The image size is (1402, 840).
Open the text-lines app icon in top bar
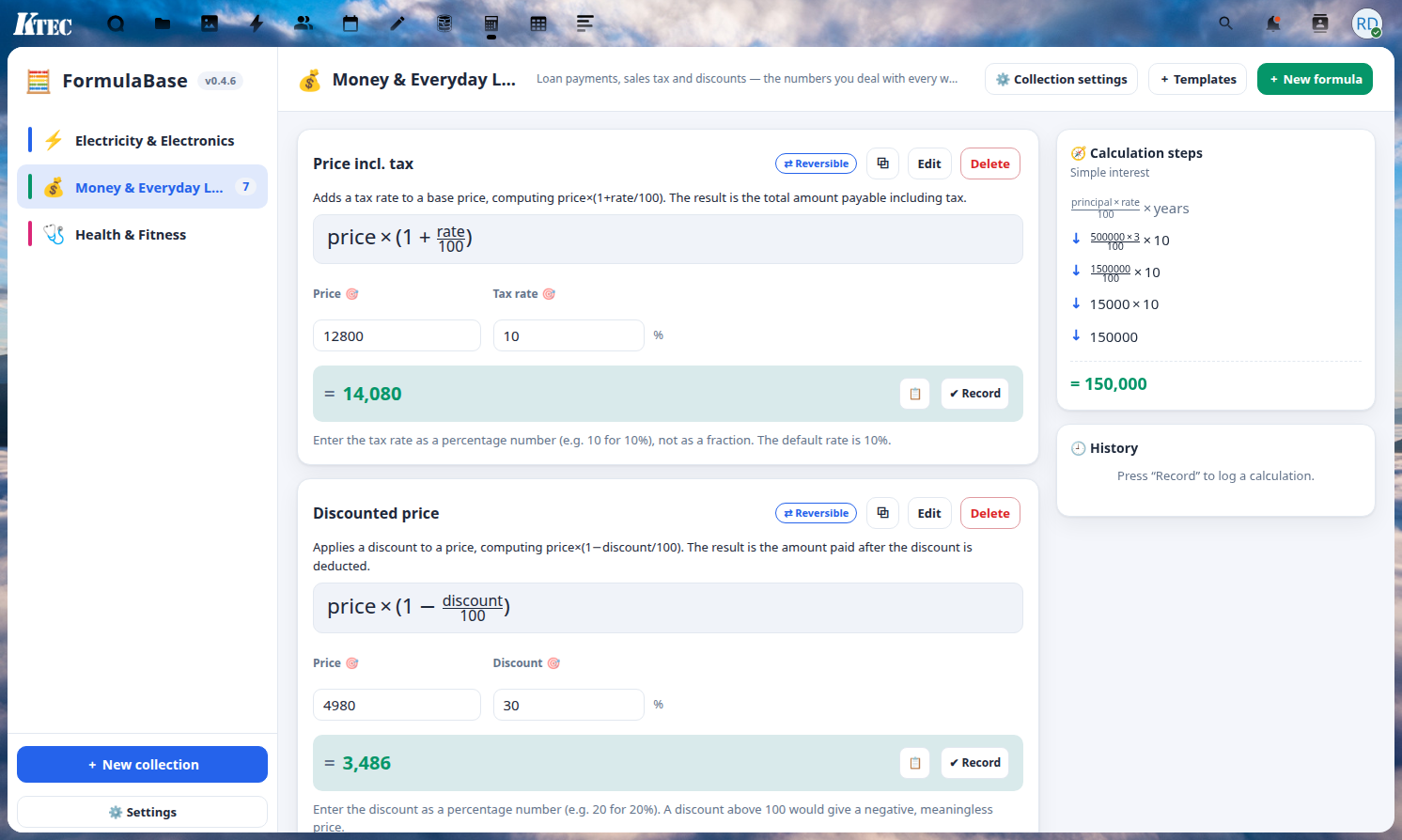coord(585,23)
